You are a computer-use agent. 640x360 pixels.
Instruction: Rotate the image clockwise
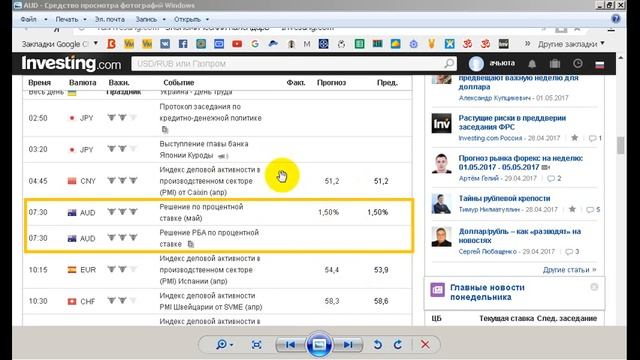398,345
